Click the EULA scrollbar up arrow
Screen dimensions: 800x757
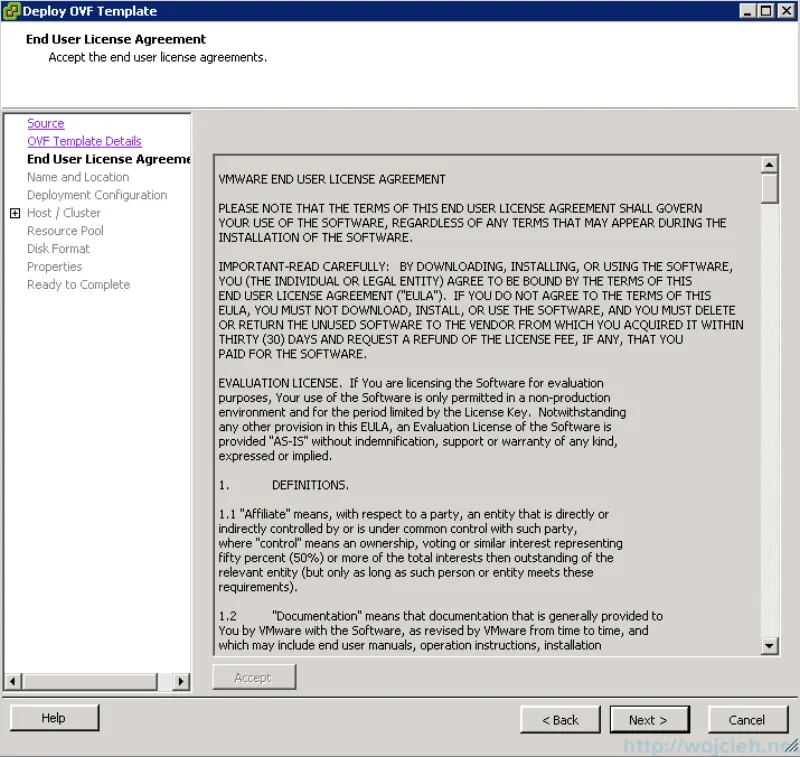tap(770, 163)
